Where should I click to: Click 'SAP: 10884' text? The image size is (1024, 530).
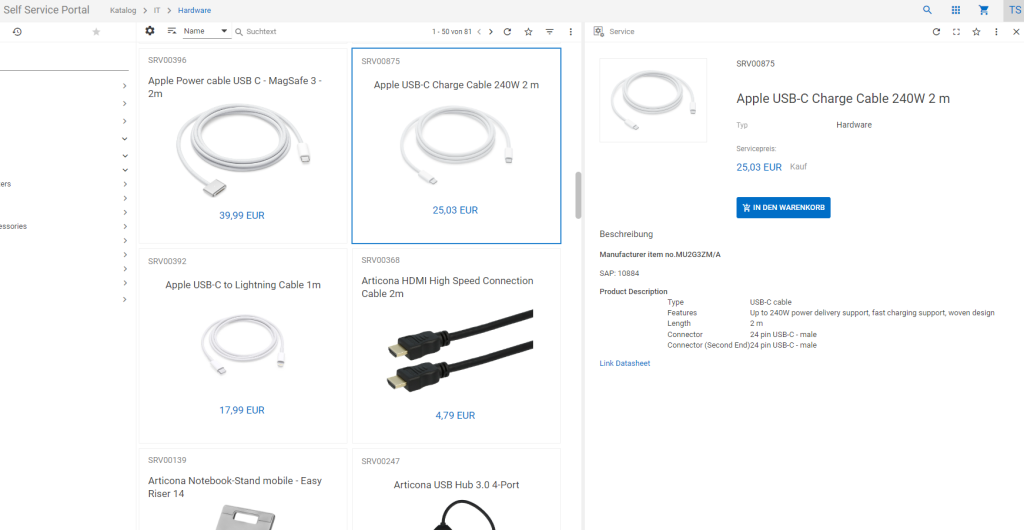point(619,273)
